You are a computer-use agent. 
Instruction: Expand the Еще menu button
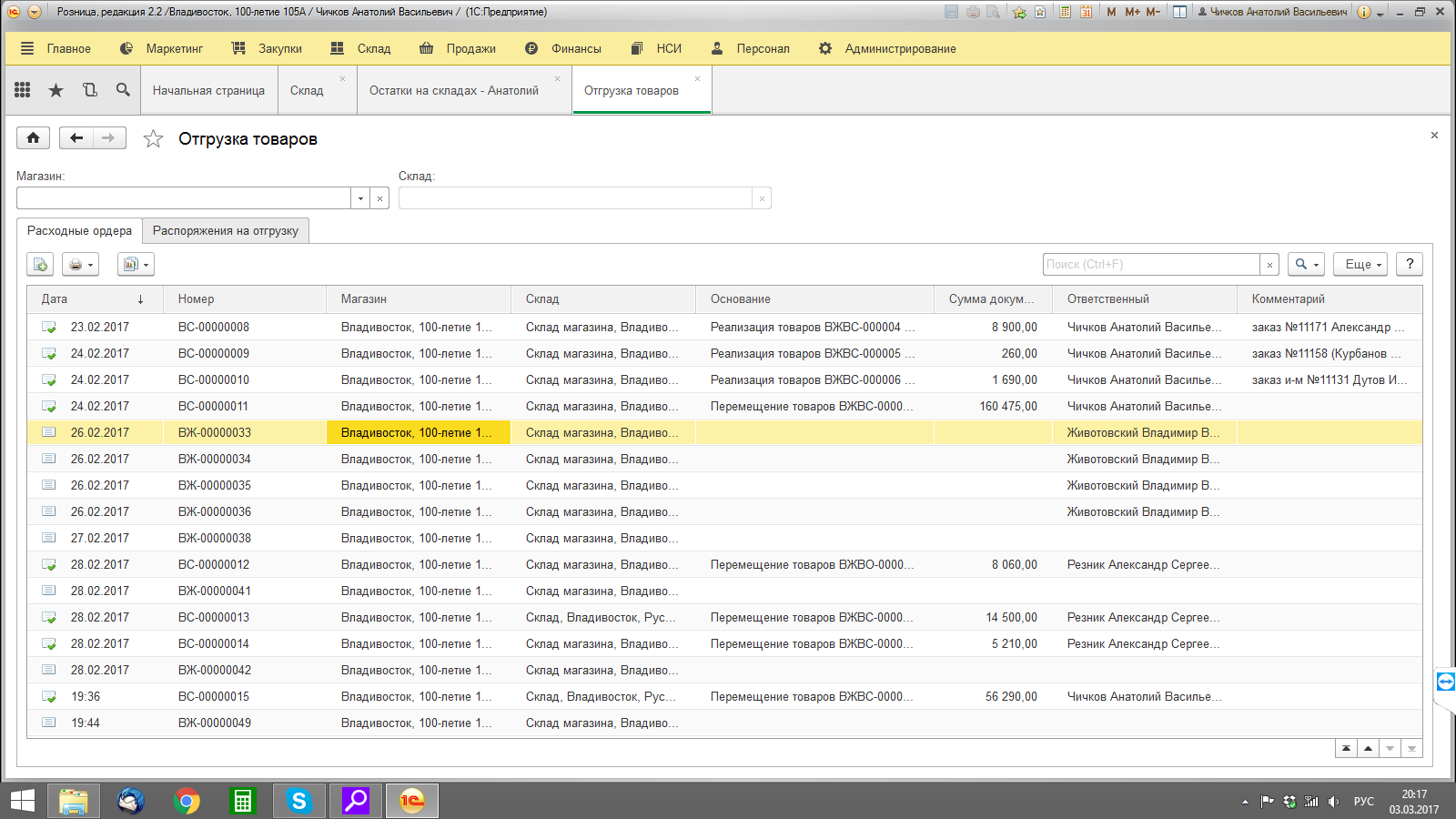tap(1360, 265)
